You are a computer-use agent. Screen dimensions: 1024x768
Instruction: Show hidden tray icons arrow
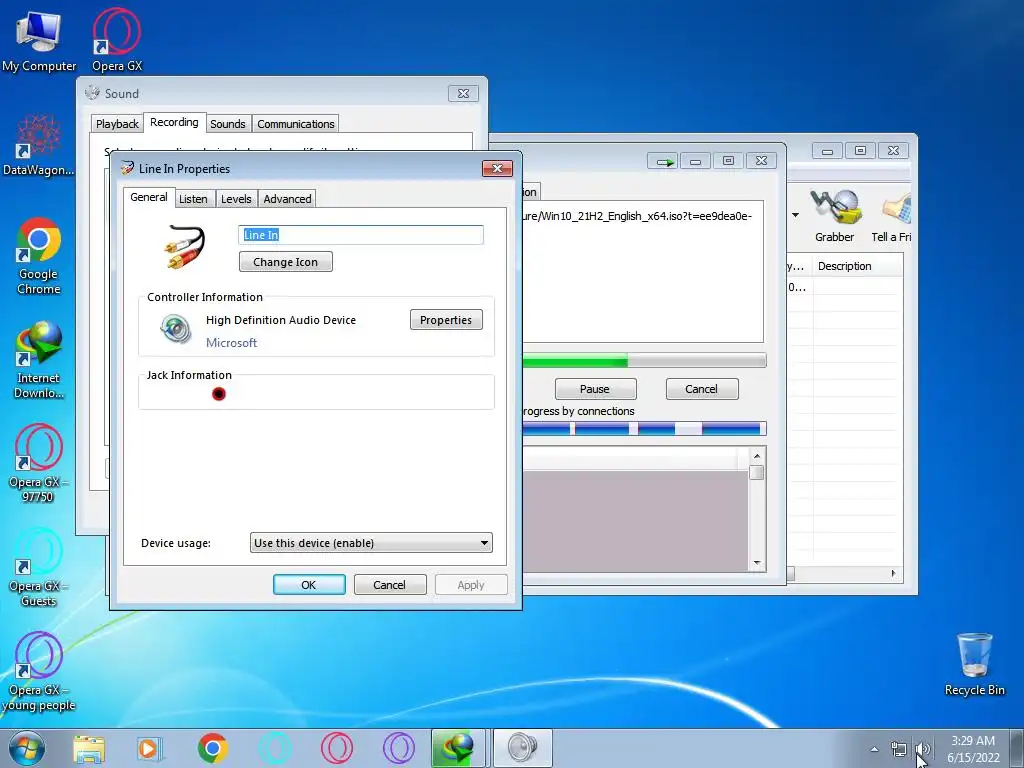(874, 749)
